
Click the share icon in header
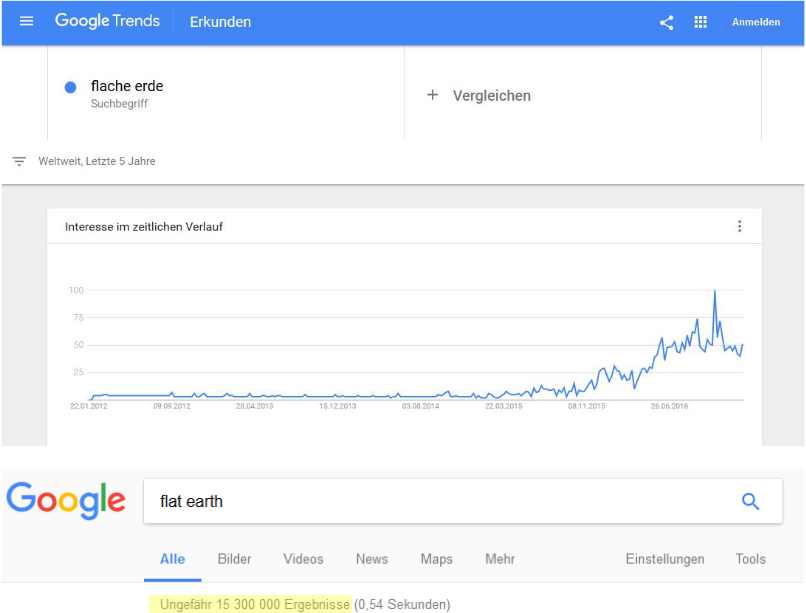point(666,22)
